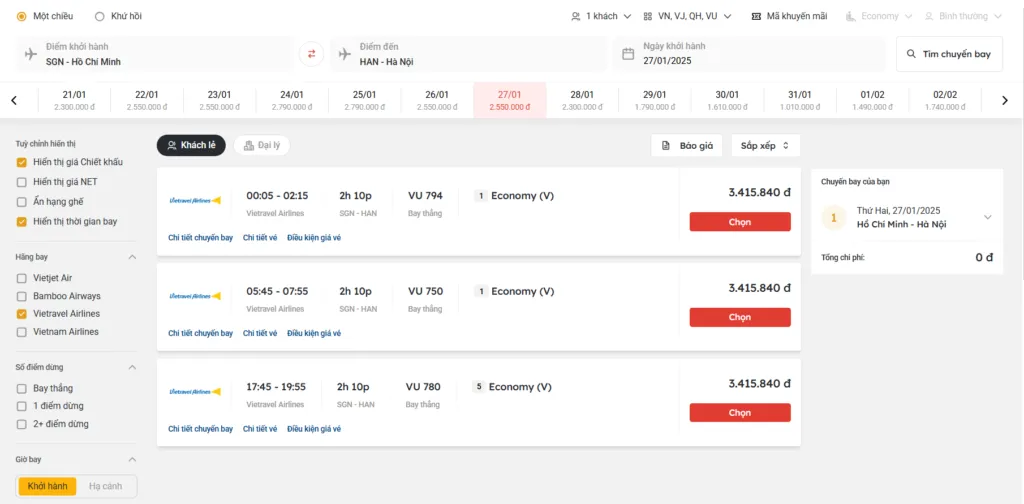The width and height of the screenshot is (1024, 504).
Task: Switch to the Đại lý tab
Action: tap(261, 145)
